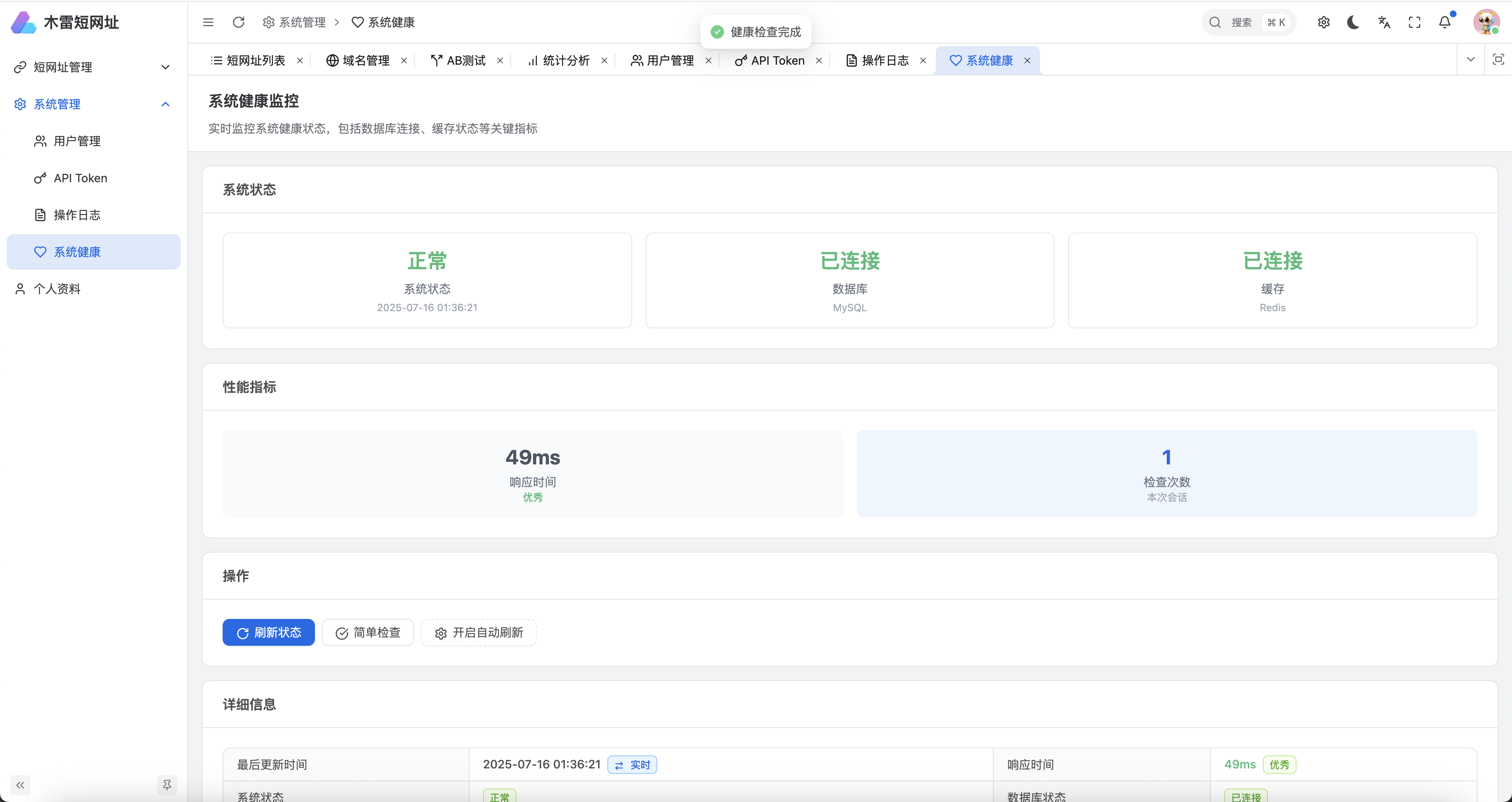Viewport: 1512px width, 802px height.
Task: Click the 刷新状态 button
Action: [268, 632]
